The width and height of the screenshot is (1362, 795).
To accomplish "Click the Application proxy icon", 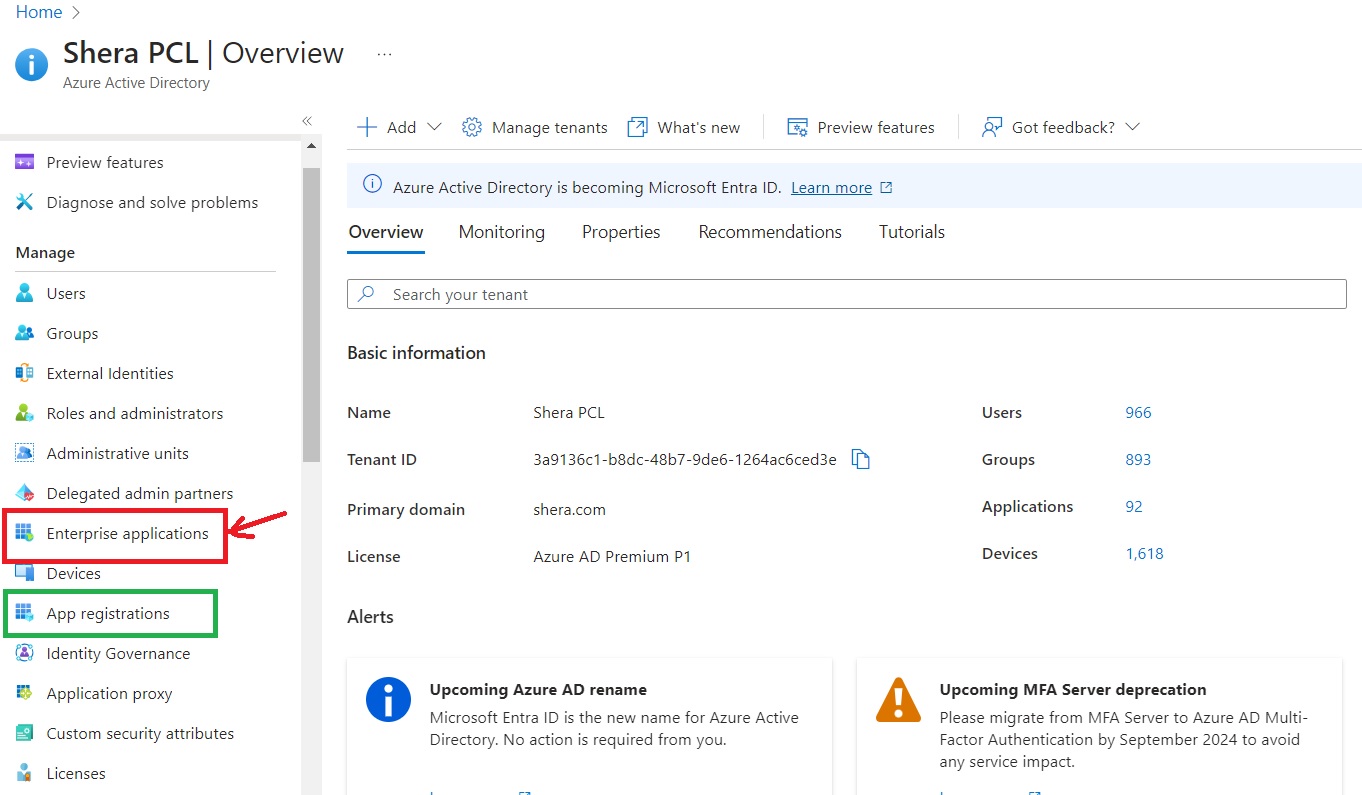I will pyautogui.click(x=25, y=693).
